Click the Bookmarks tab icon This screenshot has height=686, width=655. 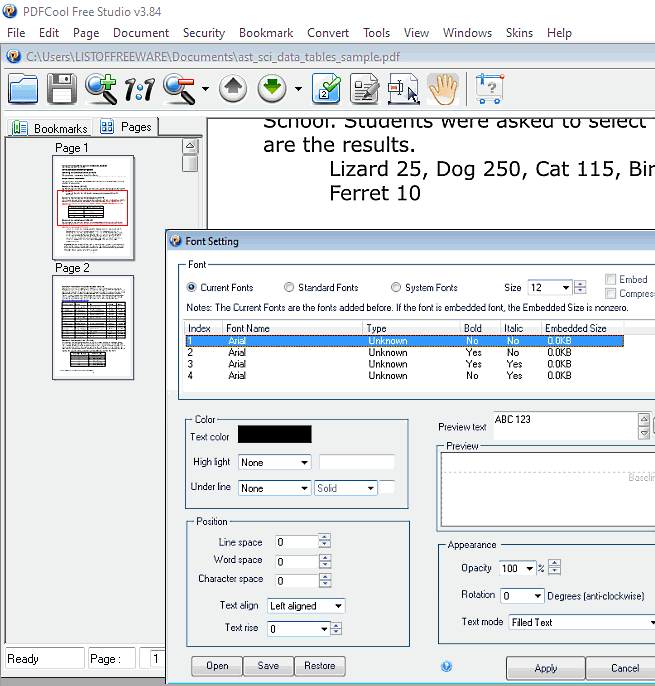point(20,128)
